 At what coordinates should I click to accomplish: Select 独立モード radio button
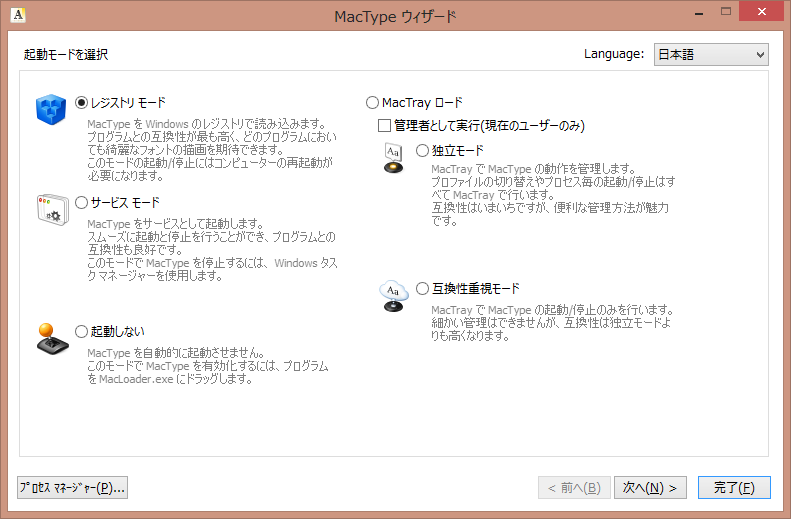coord(422,150)
